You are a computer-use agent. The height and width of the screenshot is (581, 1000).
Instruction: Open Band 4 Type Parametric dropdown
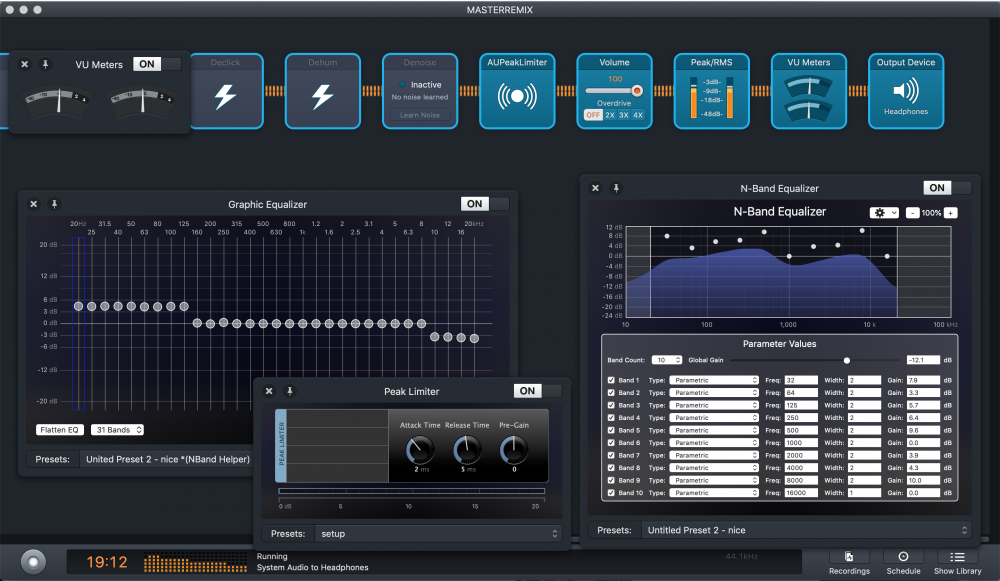714,418
